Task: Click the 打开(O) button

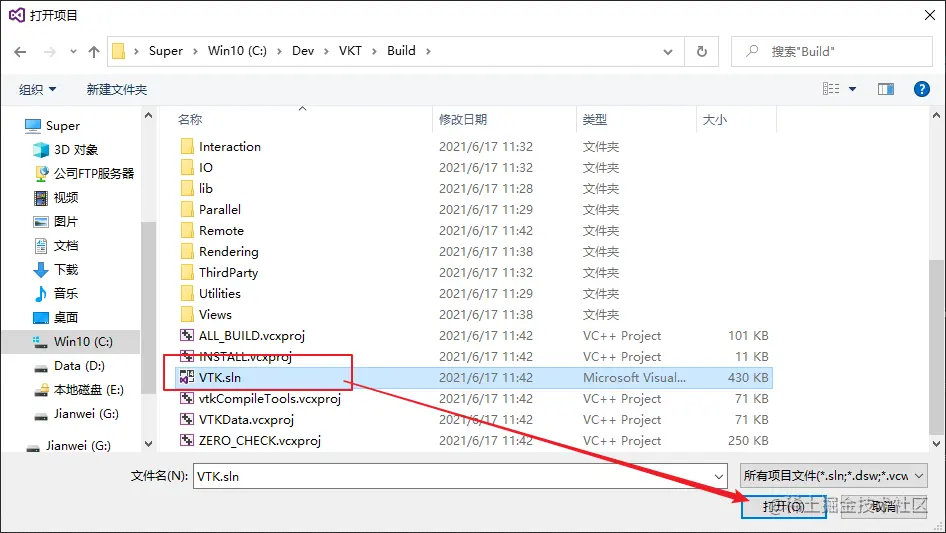Action: tap(784, 506)
